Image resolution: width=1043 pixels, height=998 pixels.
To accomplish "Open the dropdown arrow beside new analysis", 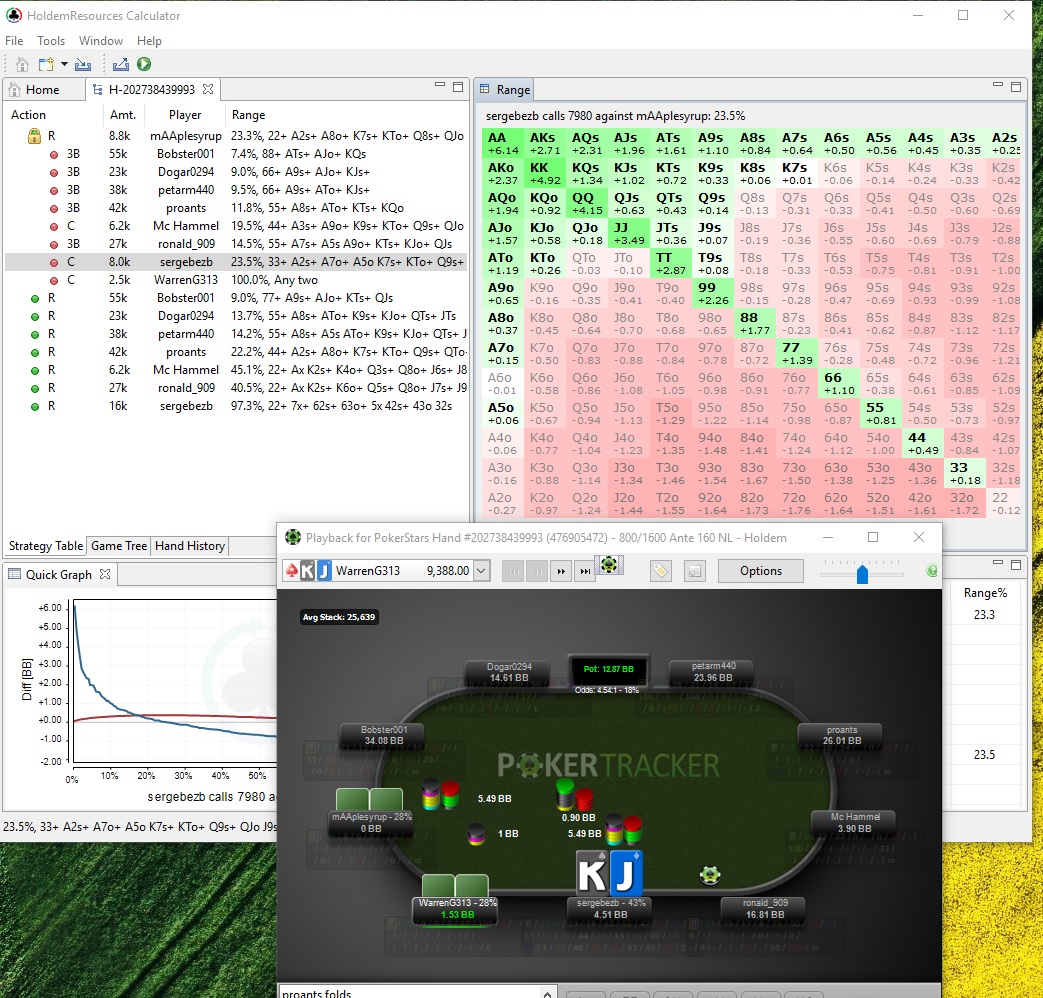I will tap(64, 65).
